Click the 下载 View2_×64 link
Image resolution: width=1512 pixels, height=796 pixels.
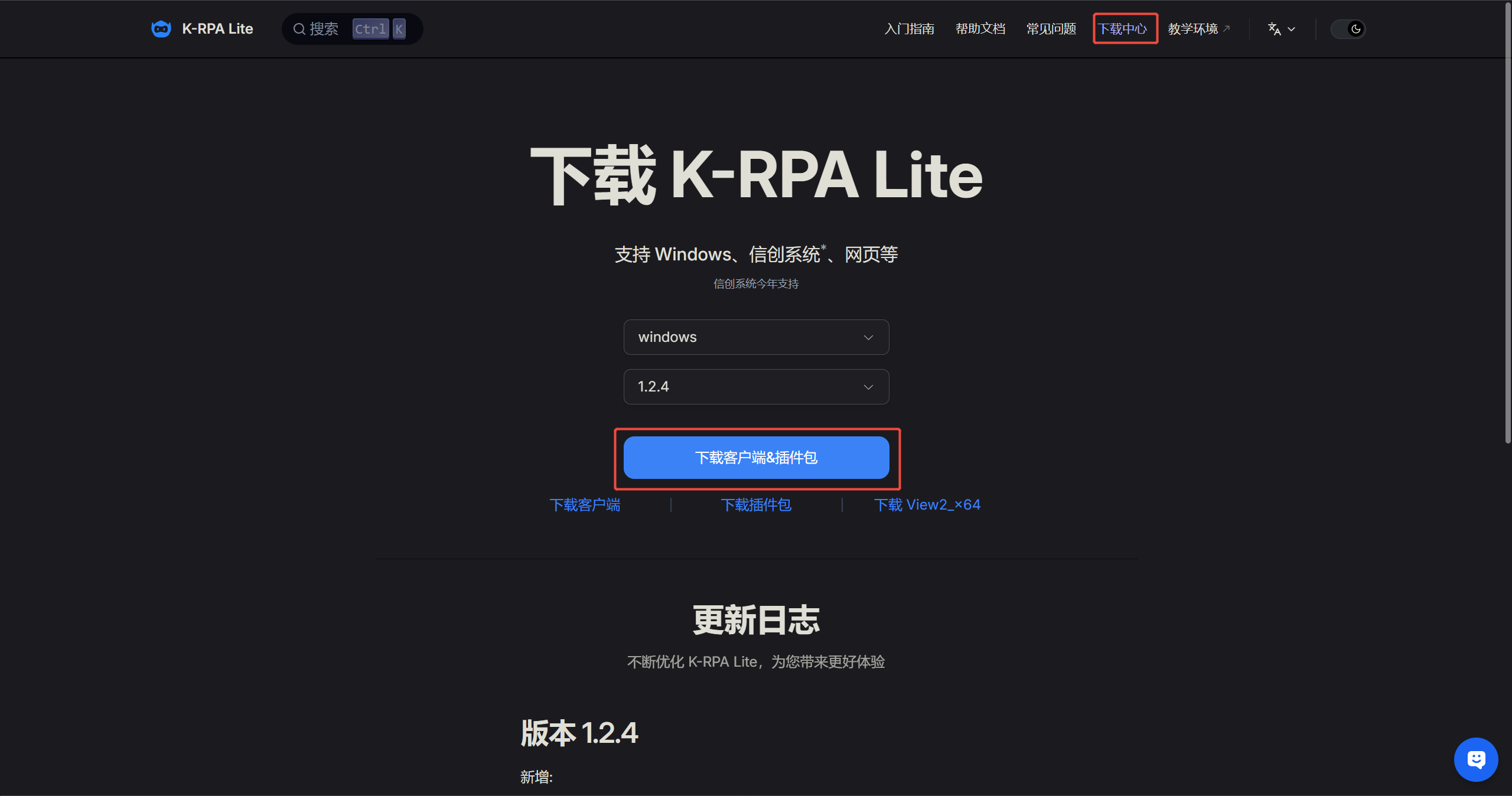927,505
